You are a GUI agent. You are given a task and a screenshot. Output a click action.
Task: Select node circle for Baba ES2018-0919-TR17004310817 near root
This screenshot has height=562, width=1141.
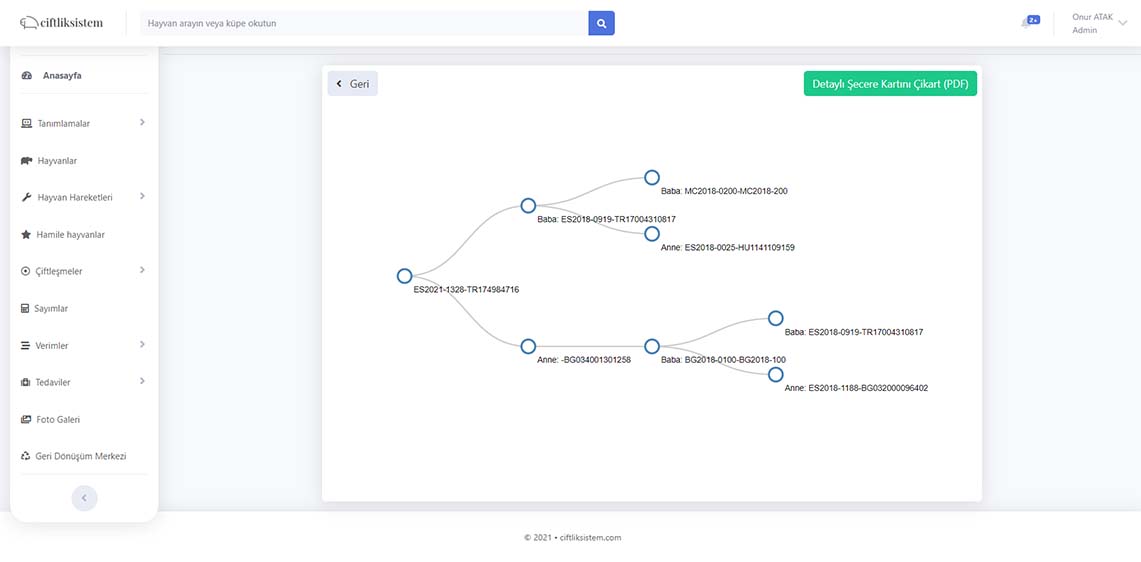(528, 205)
